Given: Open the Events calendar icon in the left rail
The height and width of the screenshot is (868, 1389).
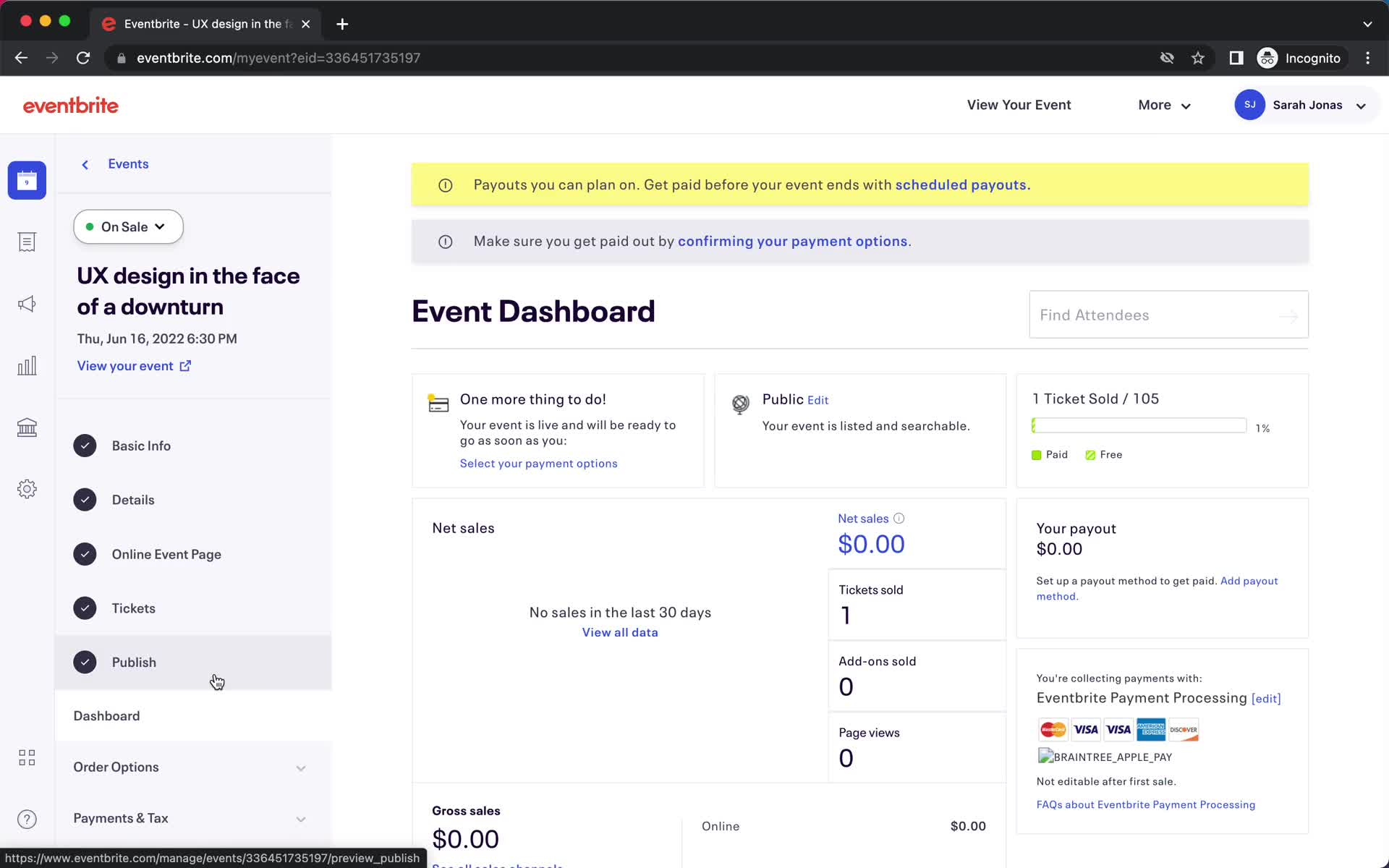Looking at the screenshot, I should point(27,180).
